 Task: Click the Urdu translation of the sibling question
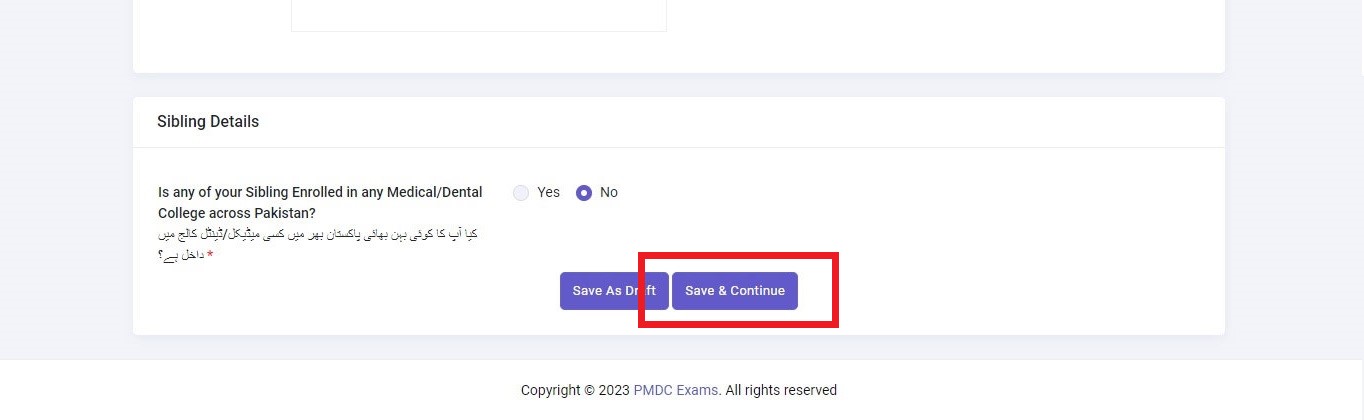pos(318,244)
